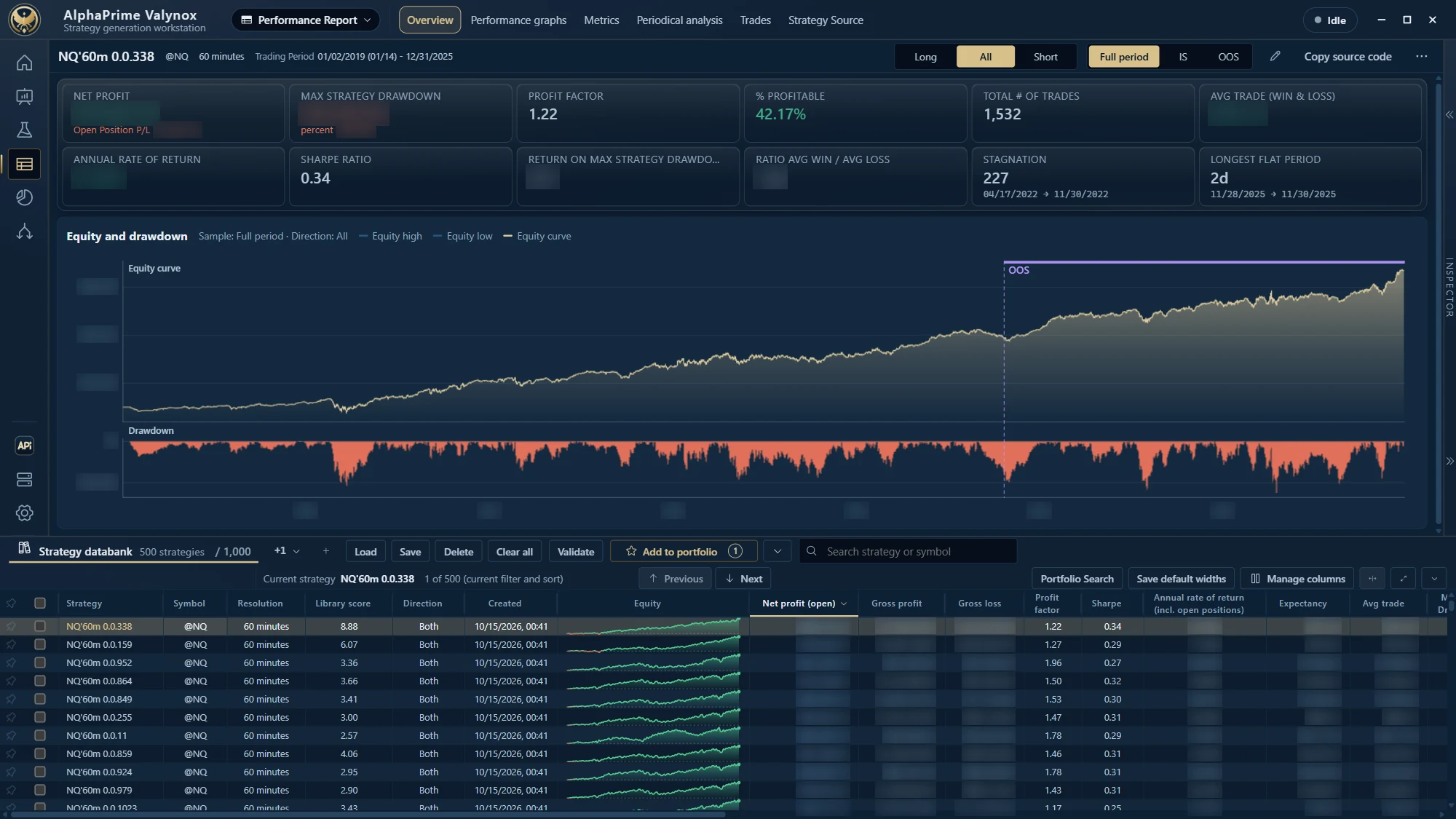1456x819 pixels.
Task: Click the Manage columns button
Action: point(1297,579)
